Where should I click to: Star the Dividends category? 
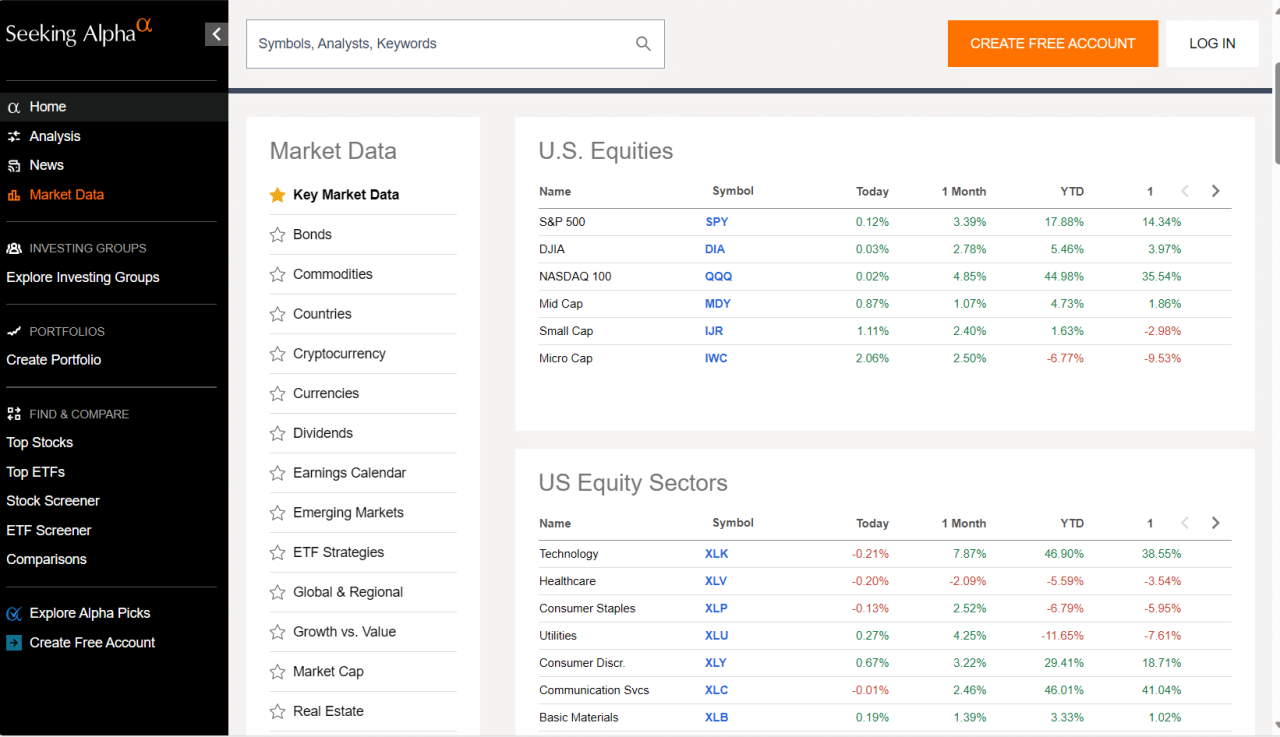pyautogui.click(x=278, y=433)
